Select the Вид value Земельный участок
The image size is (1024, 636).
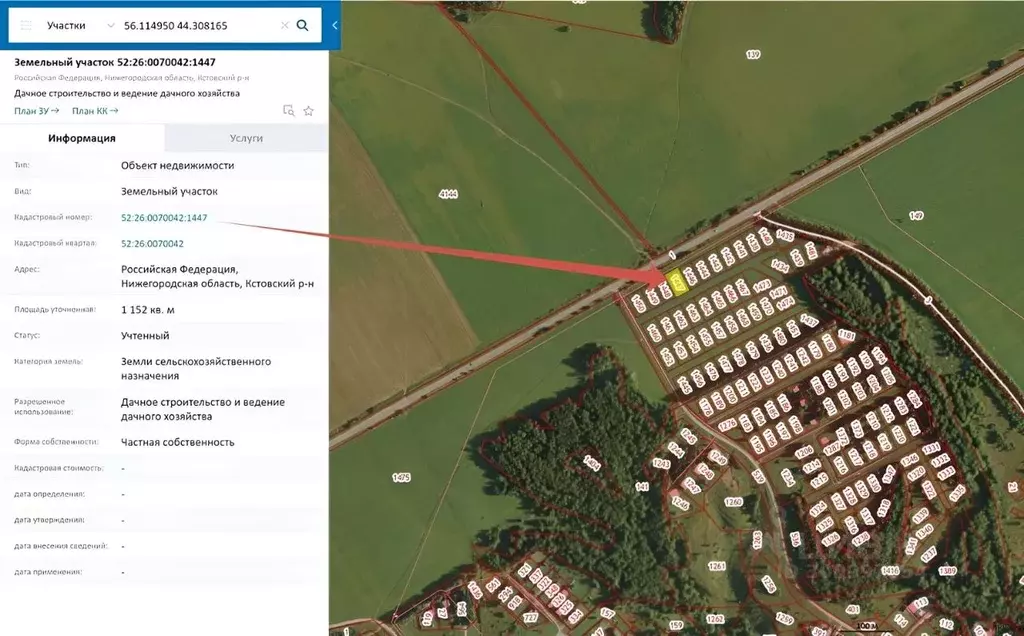pos(169,191)
